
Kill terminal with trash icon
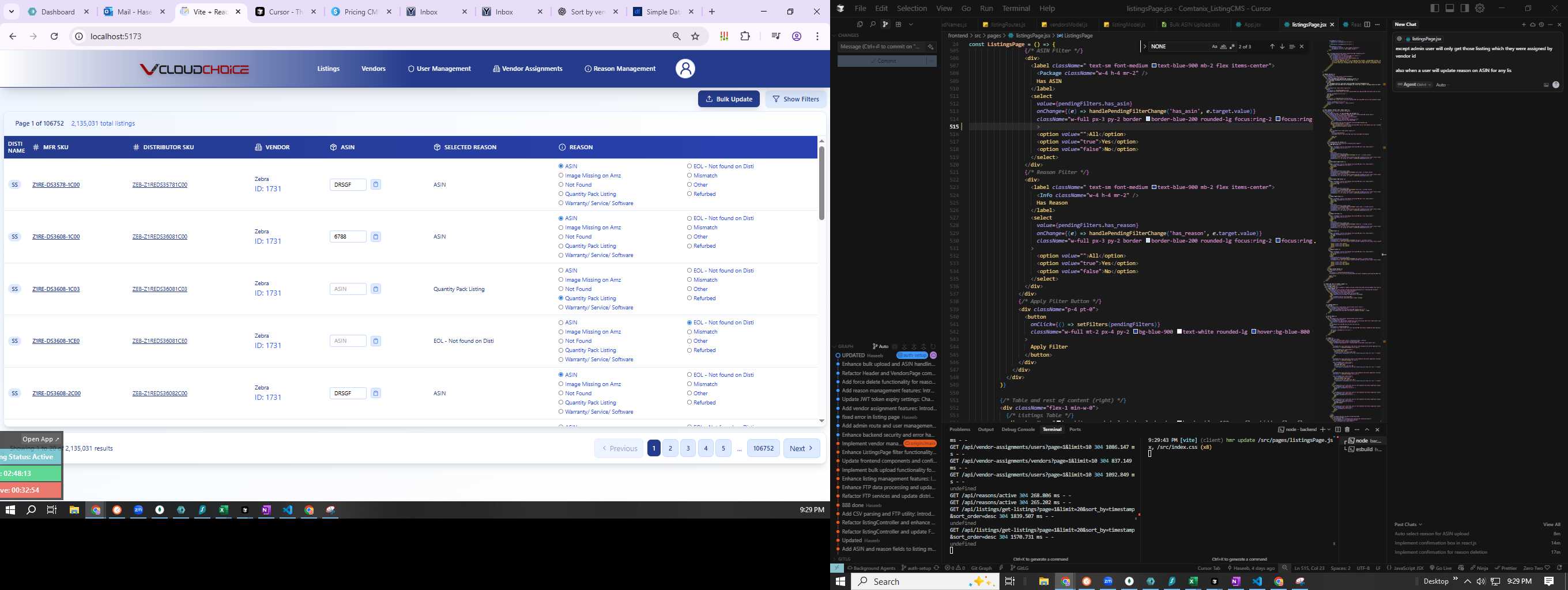(1347, 429)
